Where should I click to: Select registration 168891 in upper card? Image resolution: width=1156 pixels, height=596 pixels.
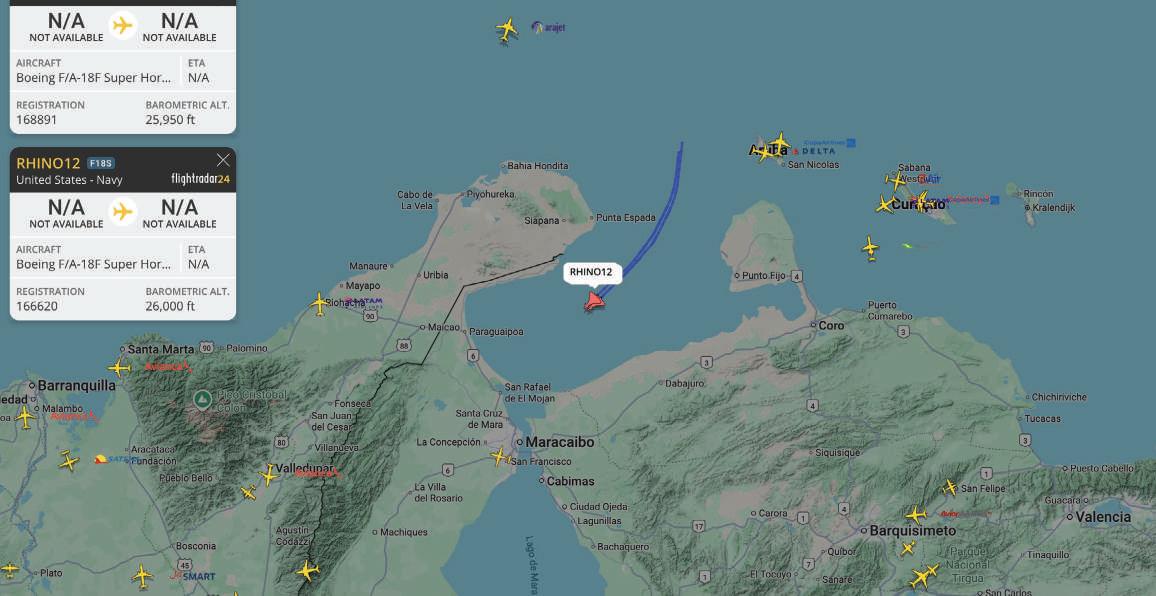click(37, 119)
